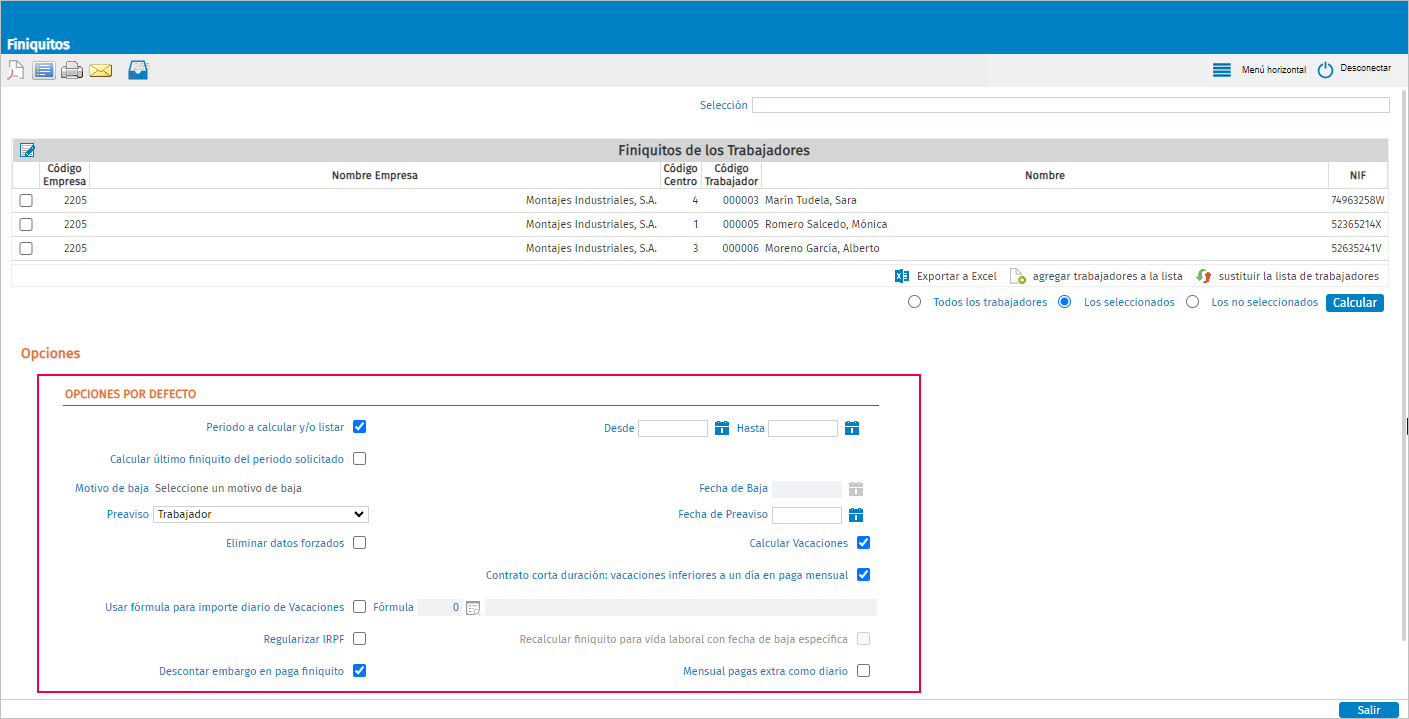Click the PDF export icon in toolbar
Image resolution: width=1409 pixels, height=719 pixels.
click(x=15, y=71)
